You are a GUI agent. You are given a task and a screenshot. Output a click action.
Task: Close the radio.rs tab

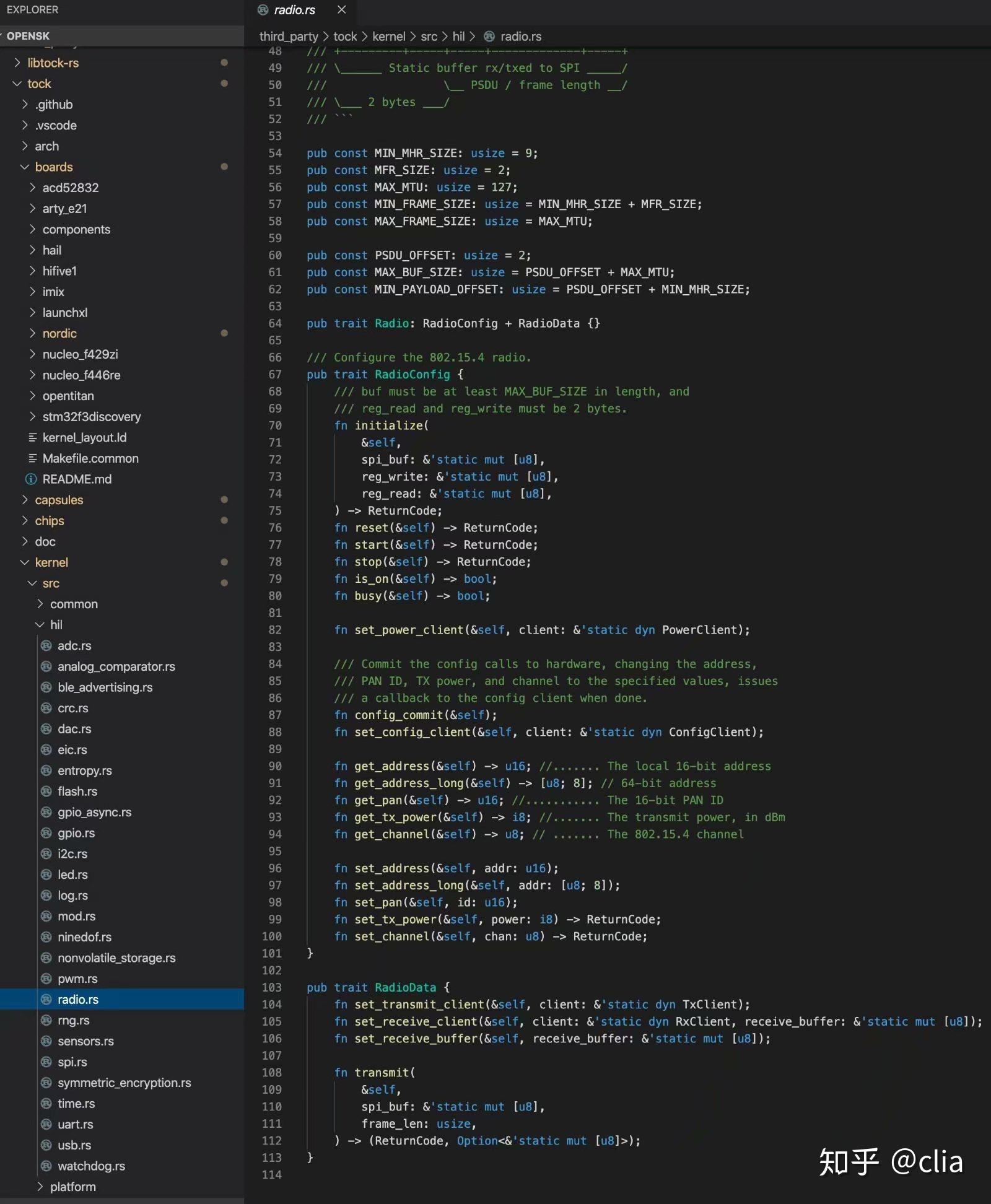[x=343, y=10]
